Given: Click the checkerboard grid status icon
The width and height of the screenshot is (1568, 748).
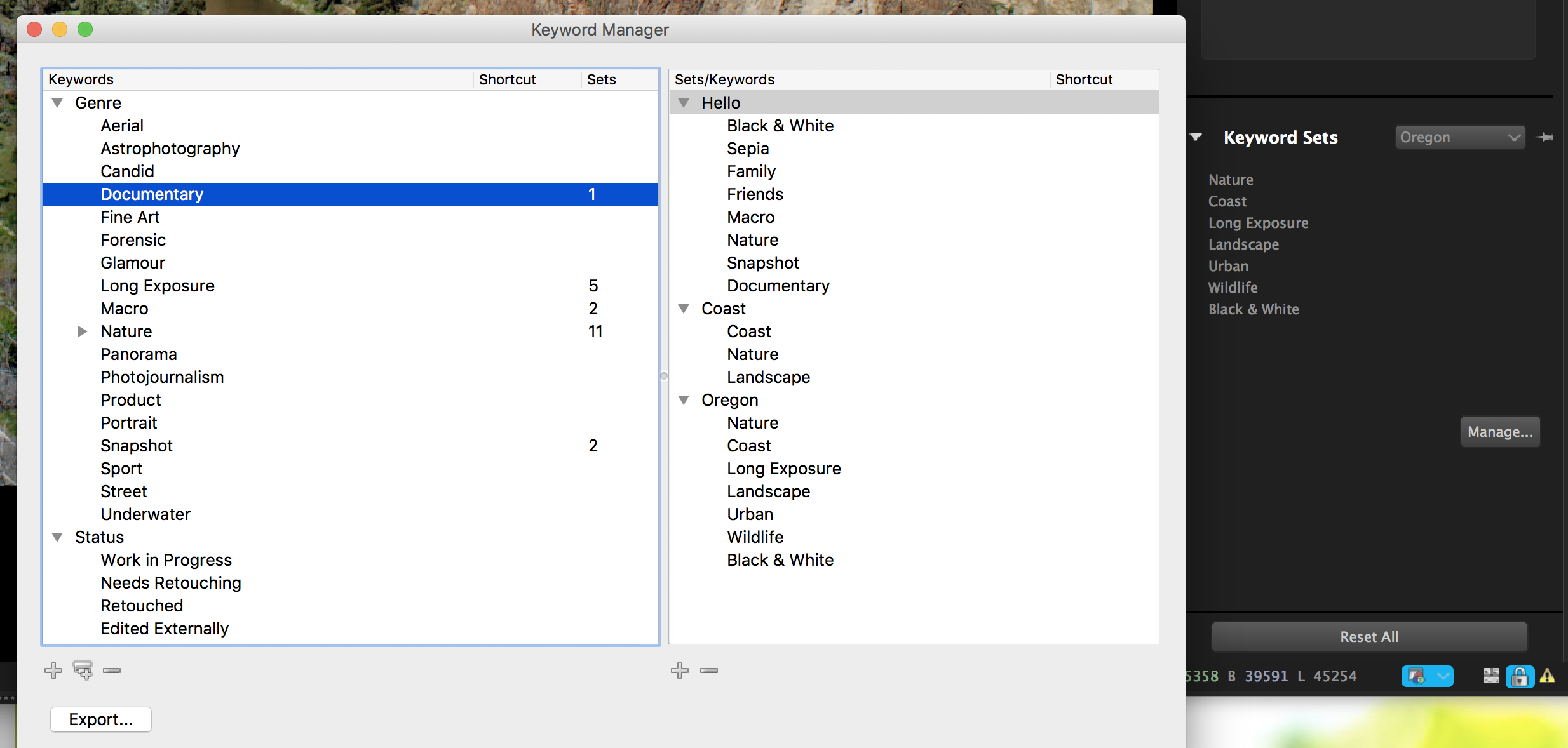Looking at the screenshot, I should (1491, 676).
